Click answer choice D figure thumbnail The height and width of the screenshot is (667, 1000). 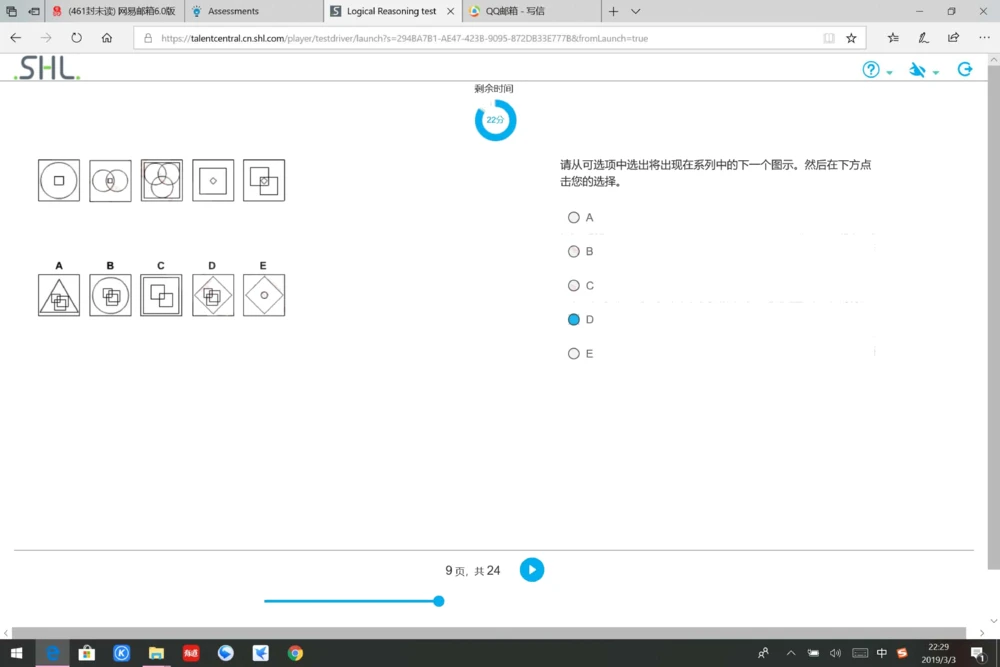(x=212, y=294)
